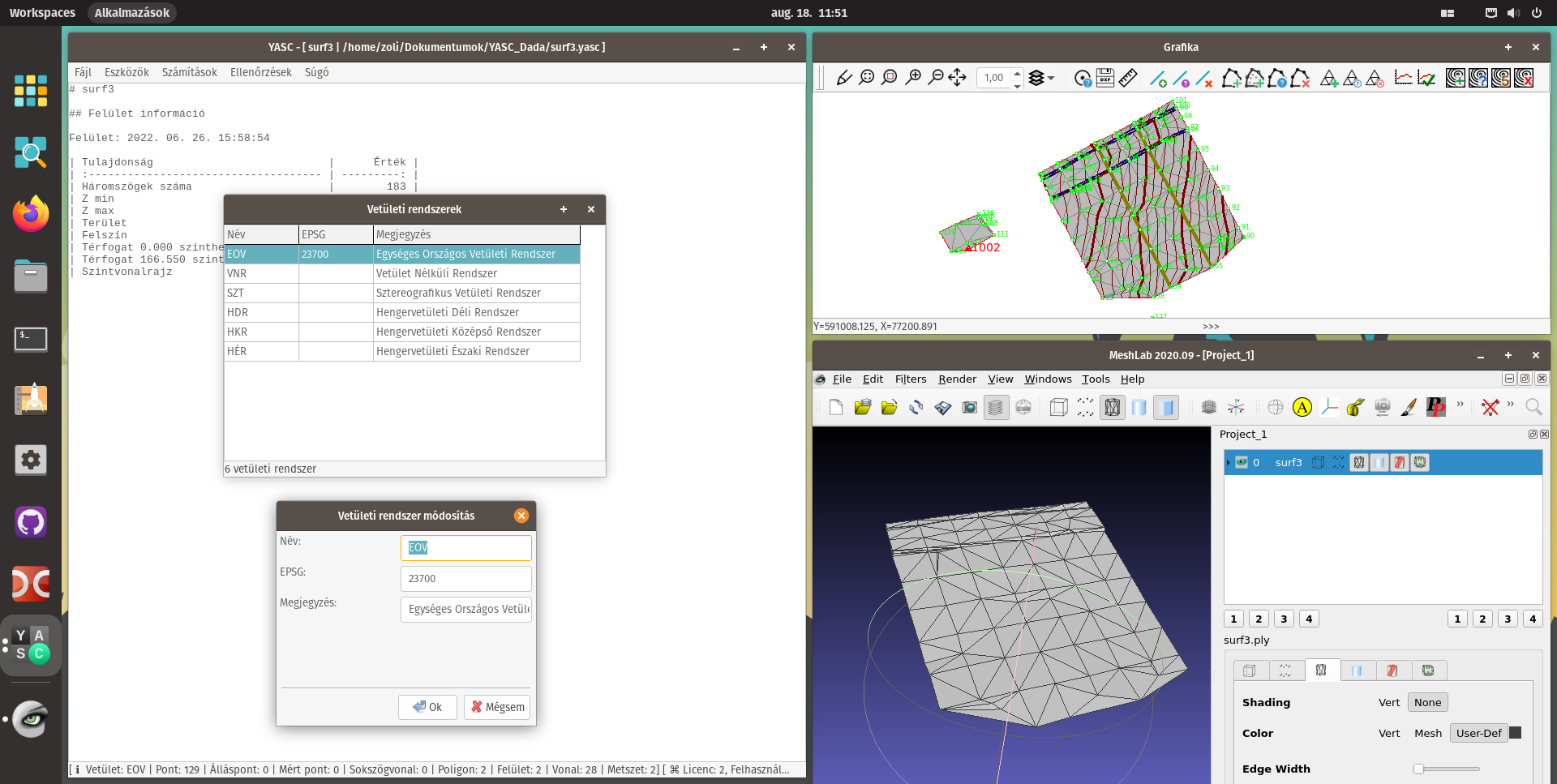This screenshot has height=784, width=1557.
Task: Click the dark user-defined color swatch
Action: [x=1516, y=733]
